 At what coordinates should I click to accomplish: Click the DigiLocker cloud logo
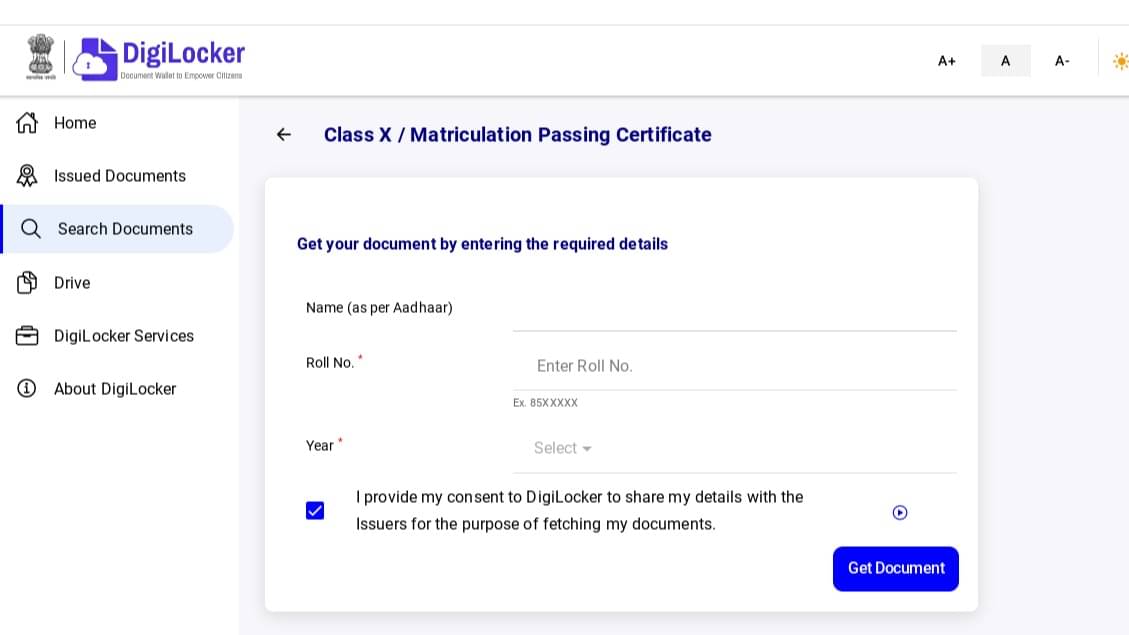pyautogui.click(x=93, y=58)
